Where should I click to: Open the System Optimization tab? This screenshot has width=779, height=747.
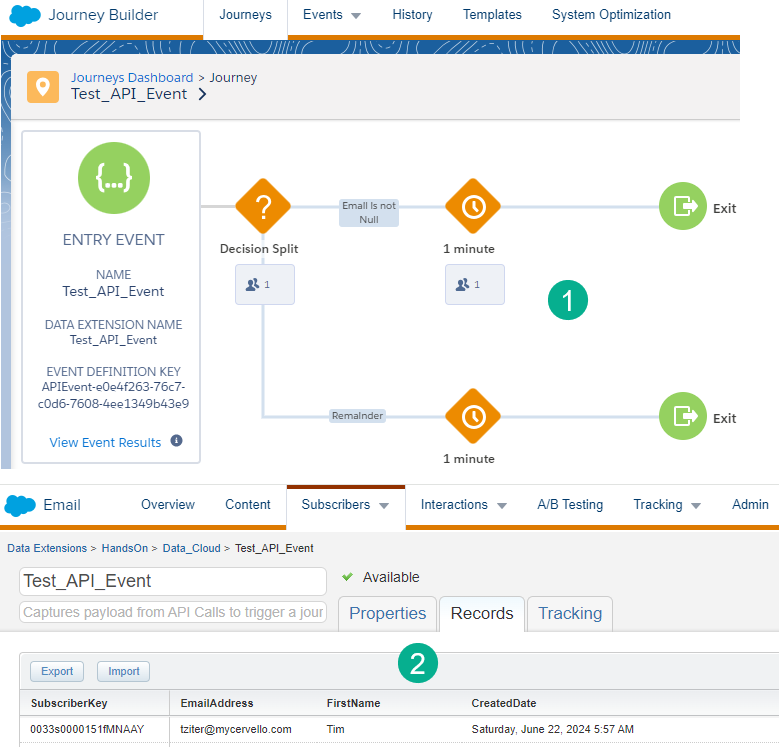[611, 15]
